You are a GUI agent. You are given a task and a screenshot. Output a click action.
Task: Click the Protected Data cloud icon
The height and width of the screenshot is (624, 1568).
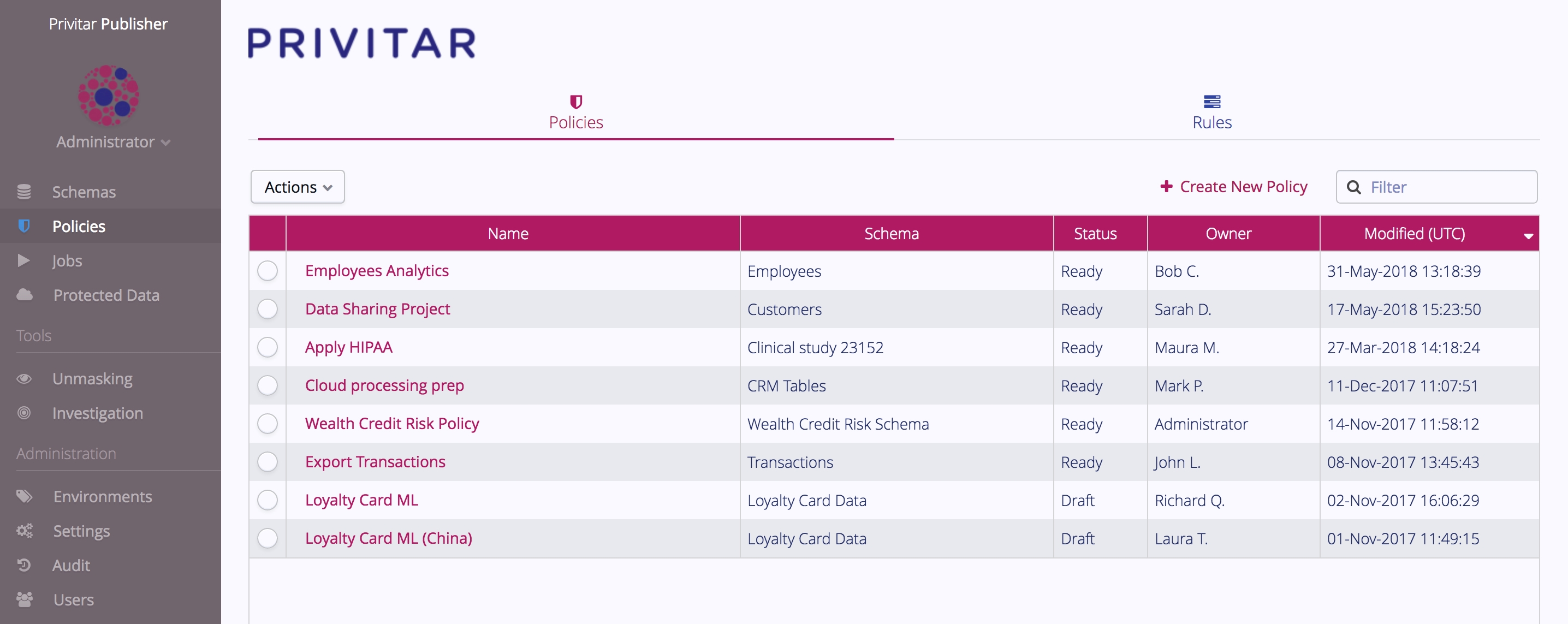tap(25, 295)
